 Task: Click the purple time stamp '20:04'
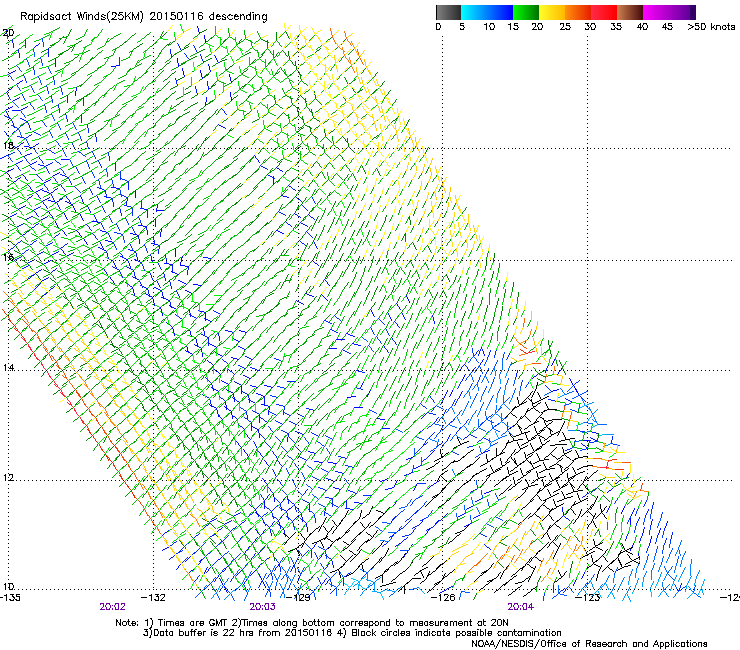click(x=521, y=607)
